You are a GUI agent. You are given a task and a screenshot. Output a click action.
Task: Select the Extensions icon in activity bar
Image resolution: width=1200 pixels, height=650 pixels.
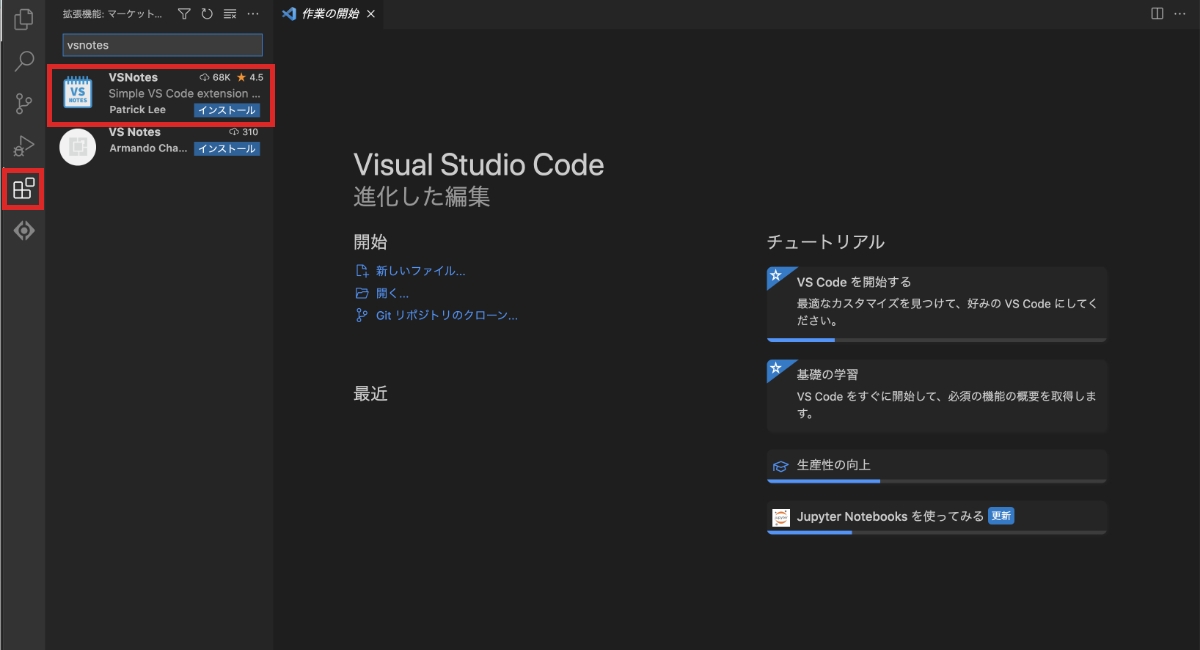coord(23,188)
